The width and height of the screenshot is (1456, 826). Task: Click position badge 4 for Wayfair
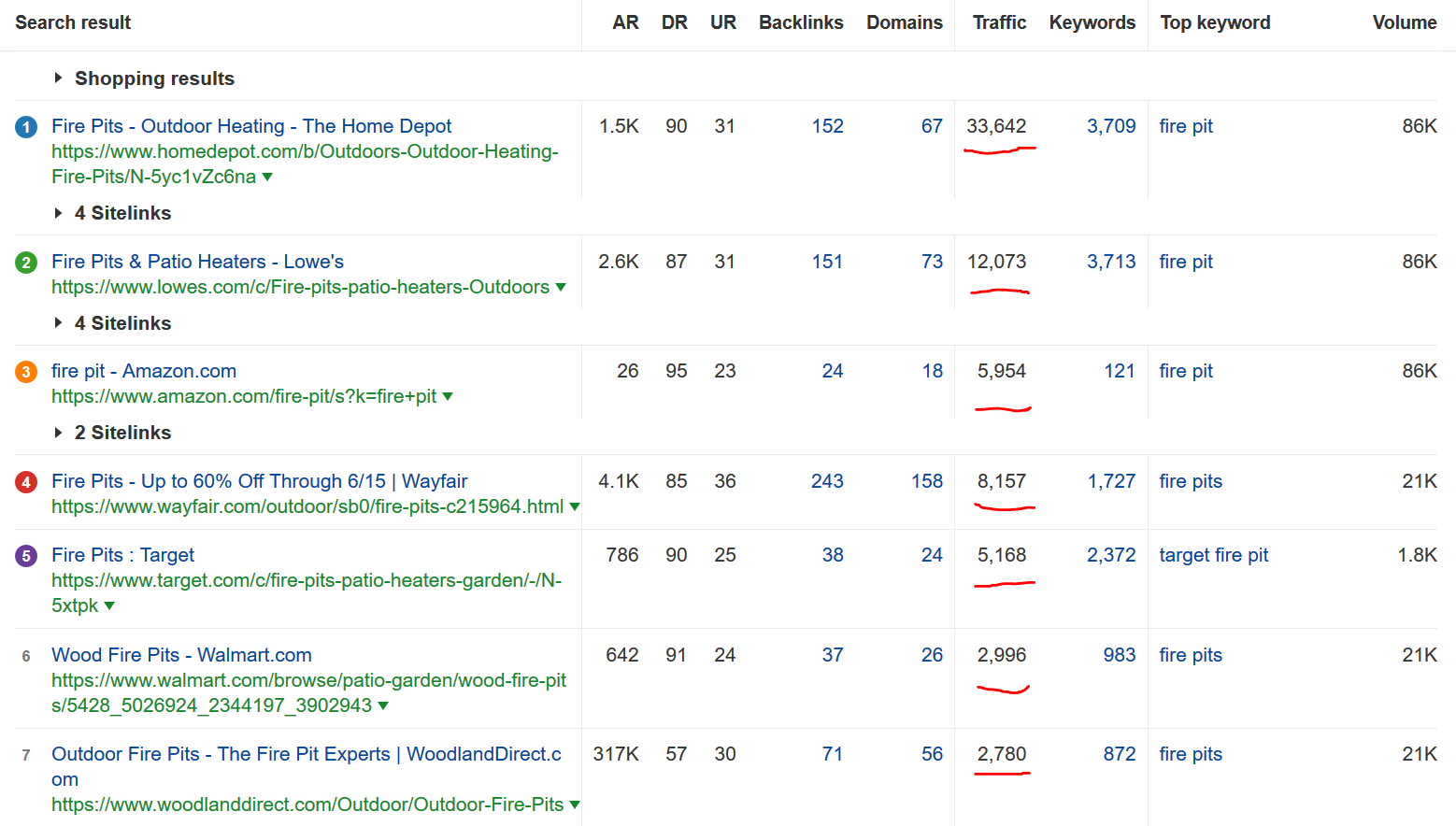[x=26, y=482]
